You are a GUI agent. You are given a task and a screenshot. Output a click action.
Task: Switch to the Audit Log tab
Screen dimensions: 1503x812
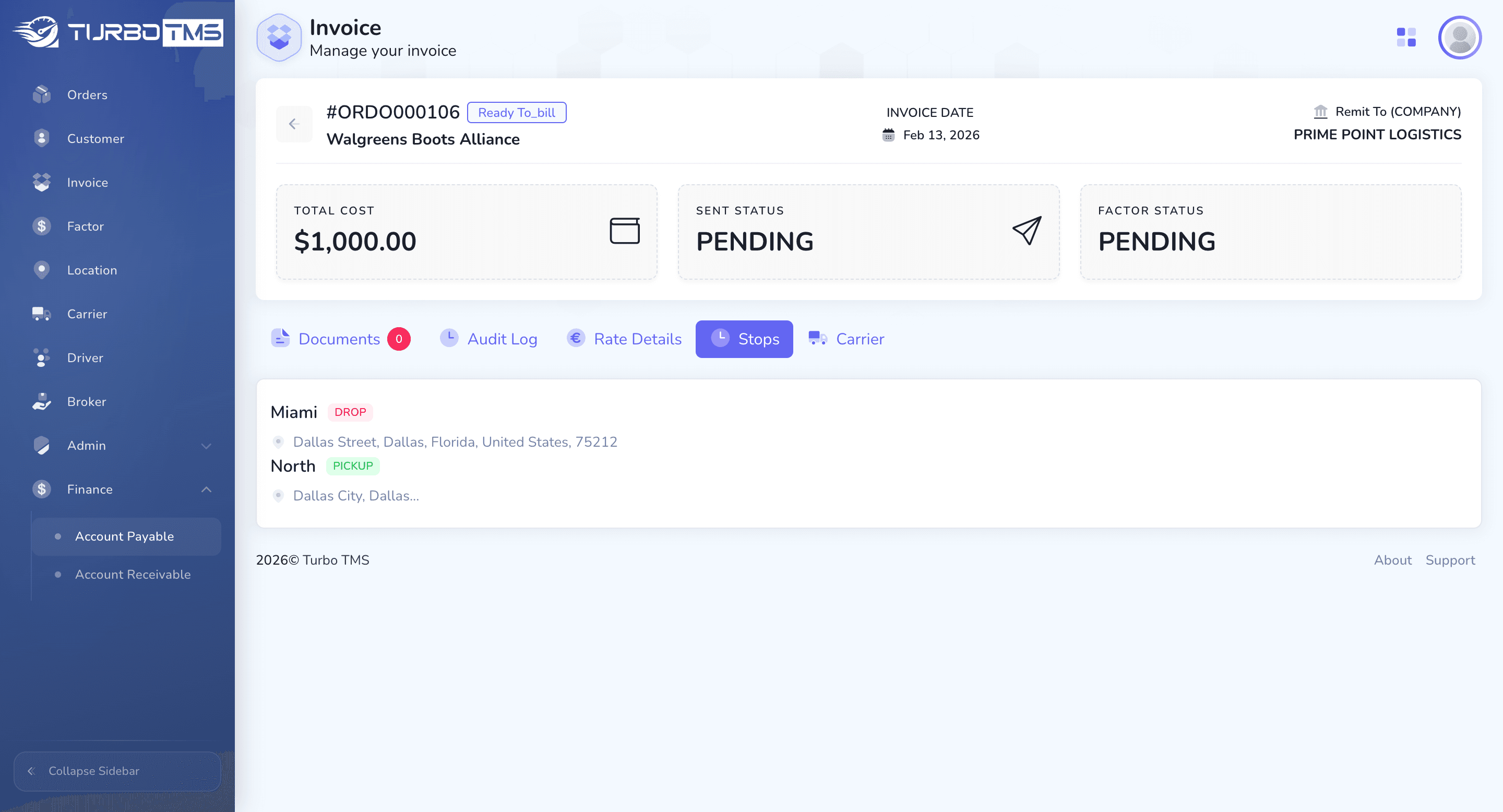488,339
